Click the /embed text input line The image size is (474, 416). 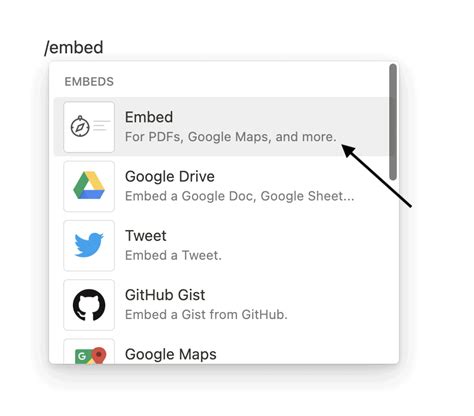click(74, 48)
